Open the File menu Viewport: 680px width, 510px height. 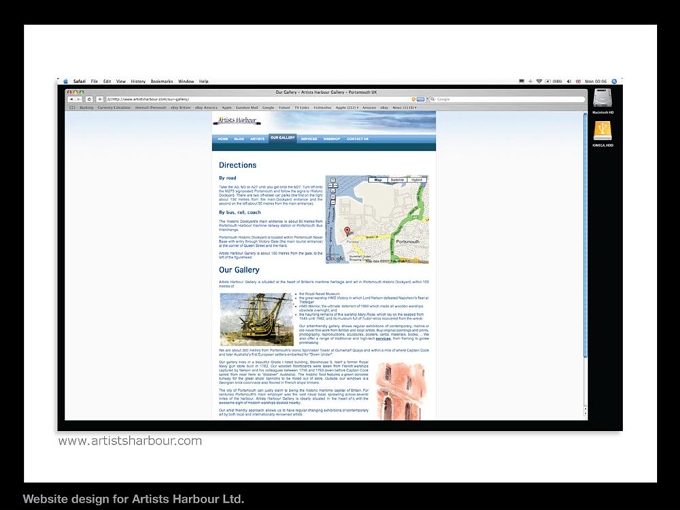click(94, 81)
